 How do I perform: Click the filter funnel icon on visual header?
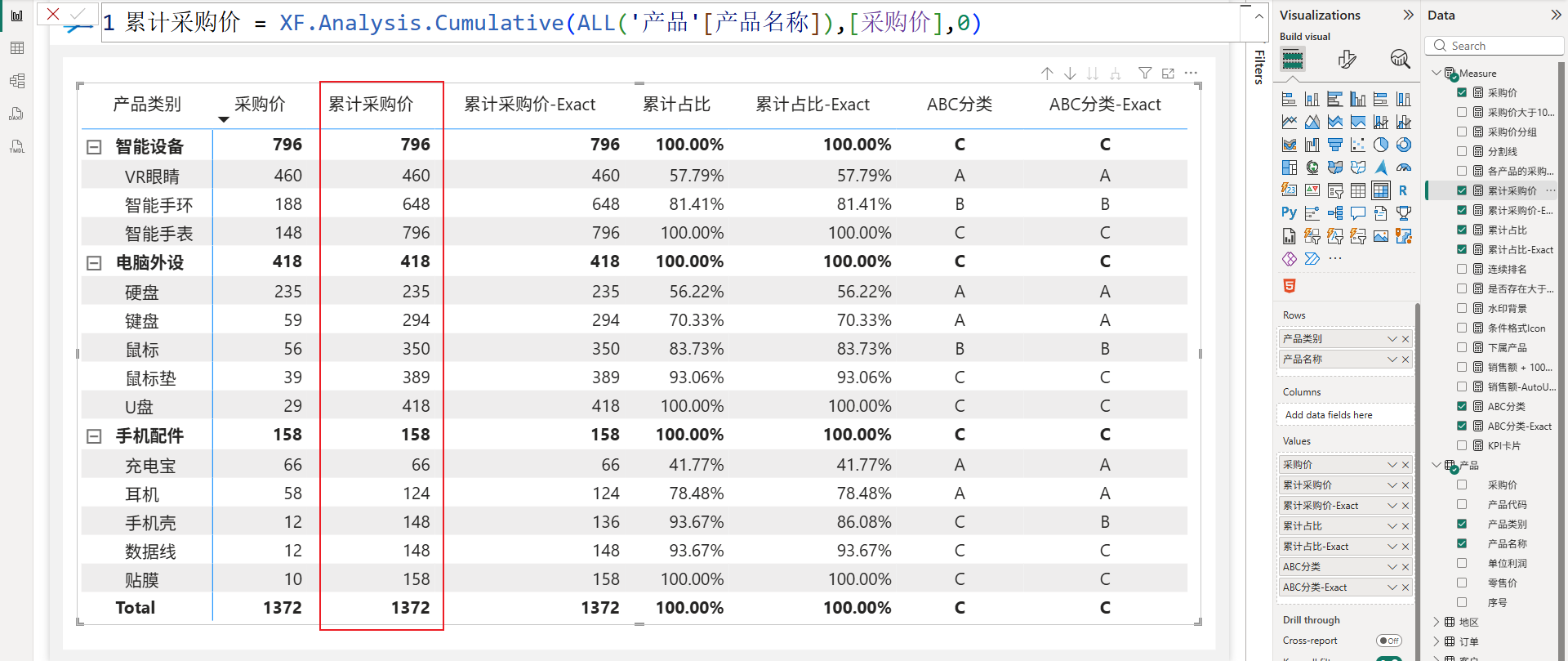tap(1145, 74)
